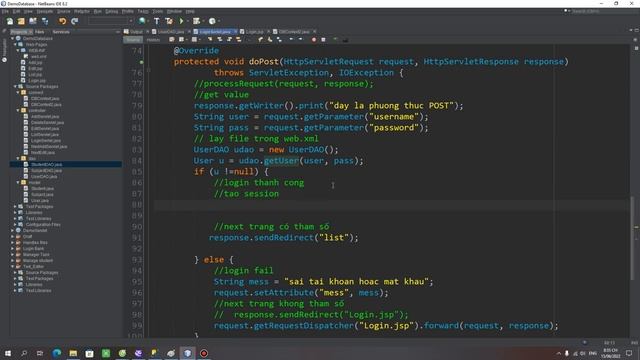Open File Explorer from the taskbar
640x360 pixels.
pyautogui.click(x=73, y=353)
